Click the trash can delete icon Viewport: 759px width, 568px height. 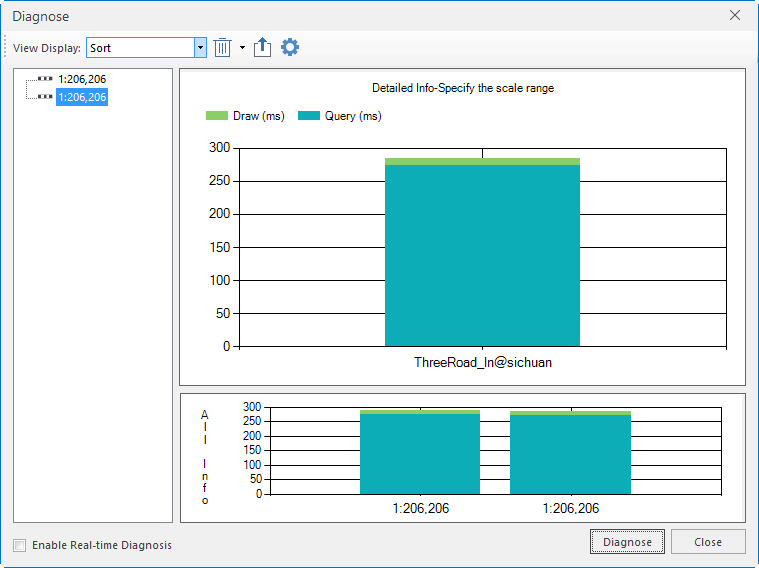tap(223, 48)
